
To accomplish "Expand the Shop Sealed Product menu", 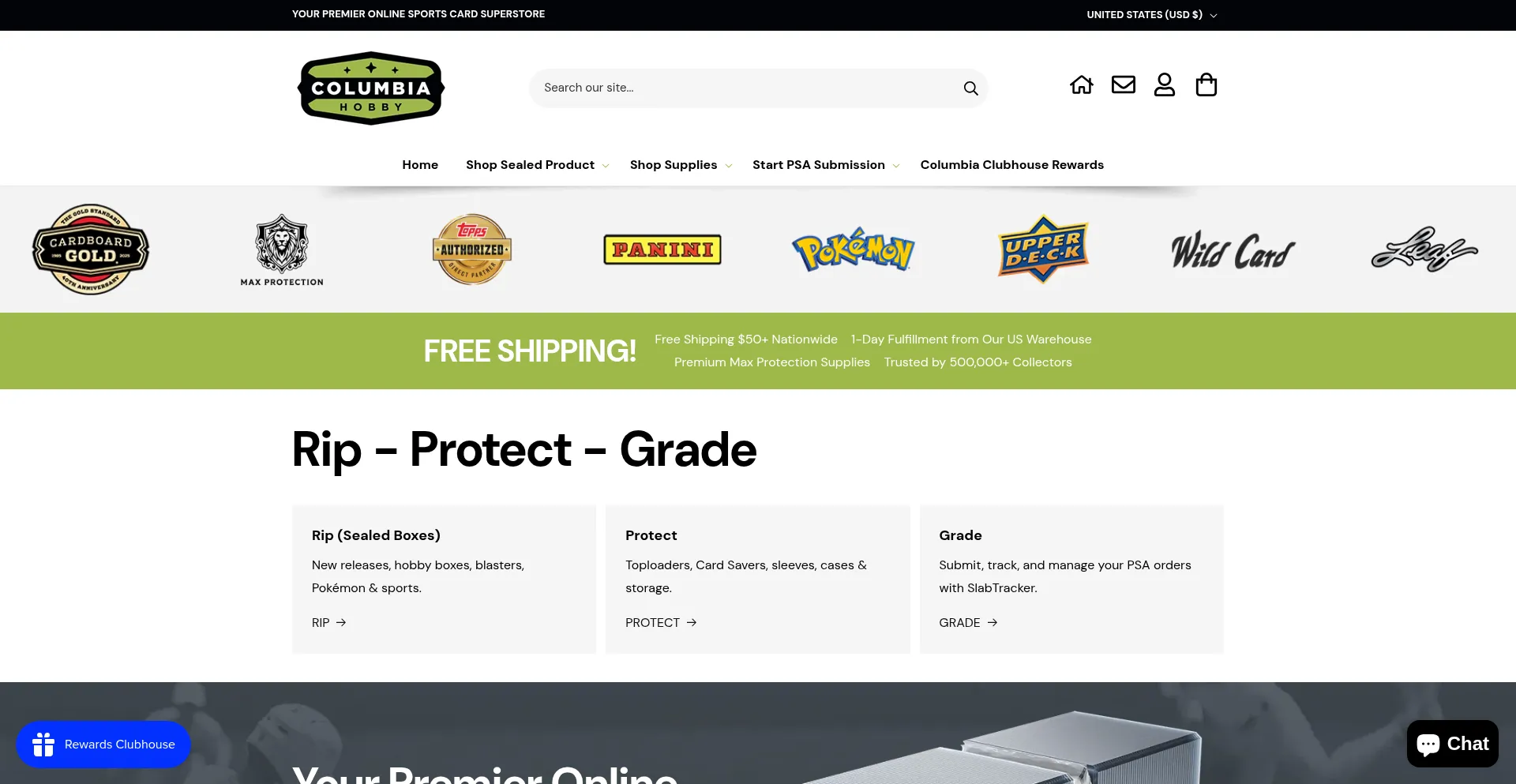I will click(x=537, y=165).
